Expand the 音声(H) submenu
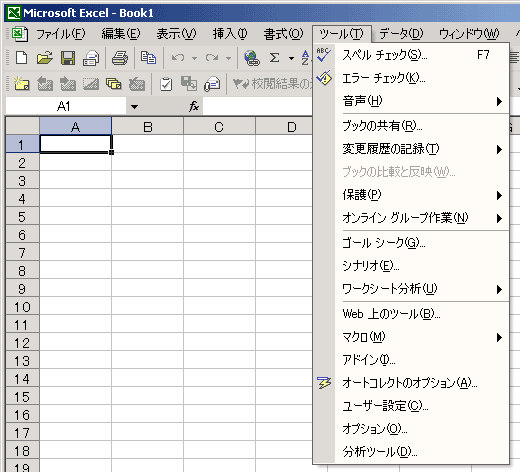Screen dimensions: 520x472 (x=499, y=101)
